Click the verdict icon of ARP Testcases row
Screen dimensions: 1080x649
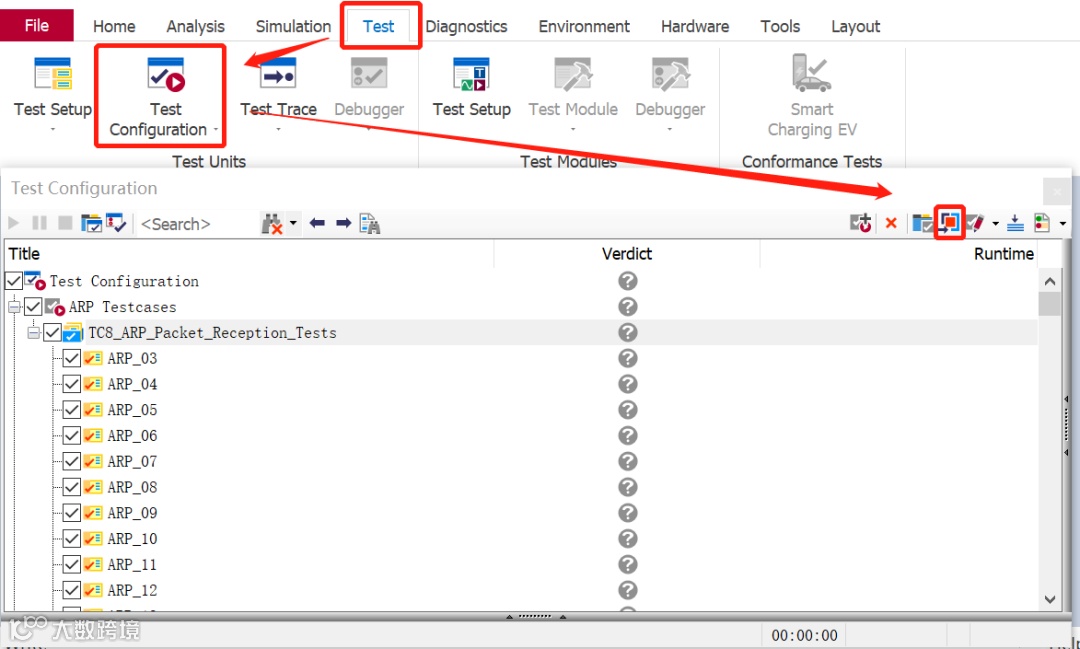tap(627, 307)
